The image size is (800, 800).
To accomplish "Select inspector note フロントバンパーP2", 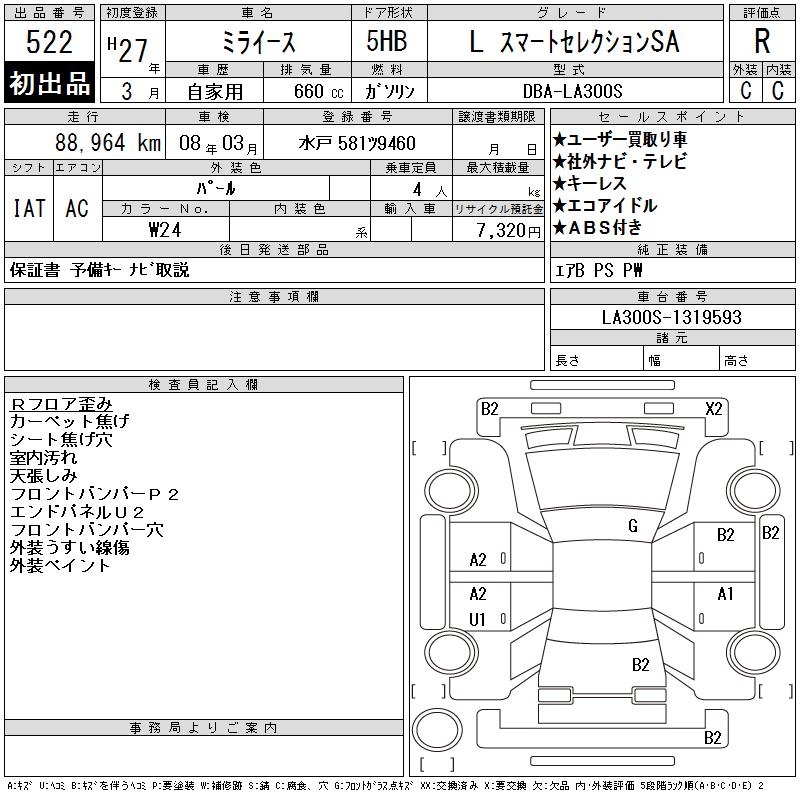I will coord(94,494).
